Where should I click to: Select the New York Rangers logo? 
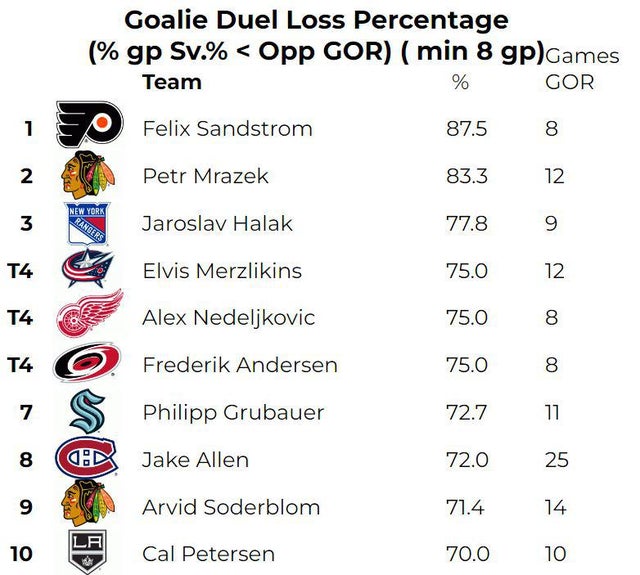[88, 223]
